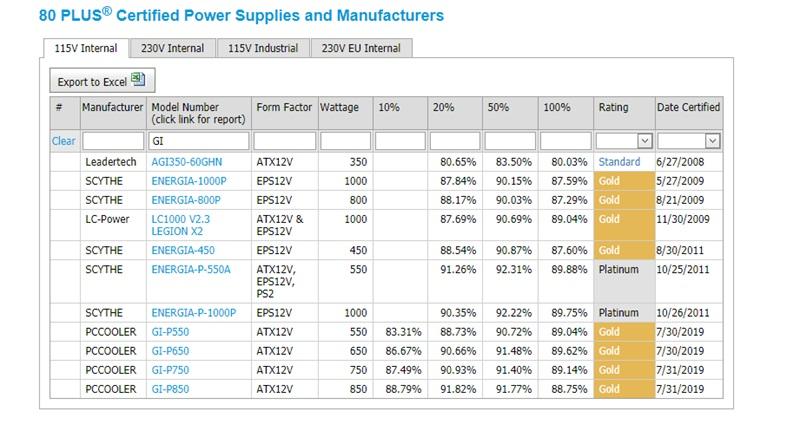Open the LC1000 V2.3 LEGION X2 report
Image resolution: width=800 pixels, height=431 pixels.
coord(181,225)
